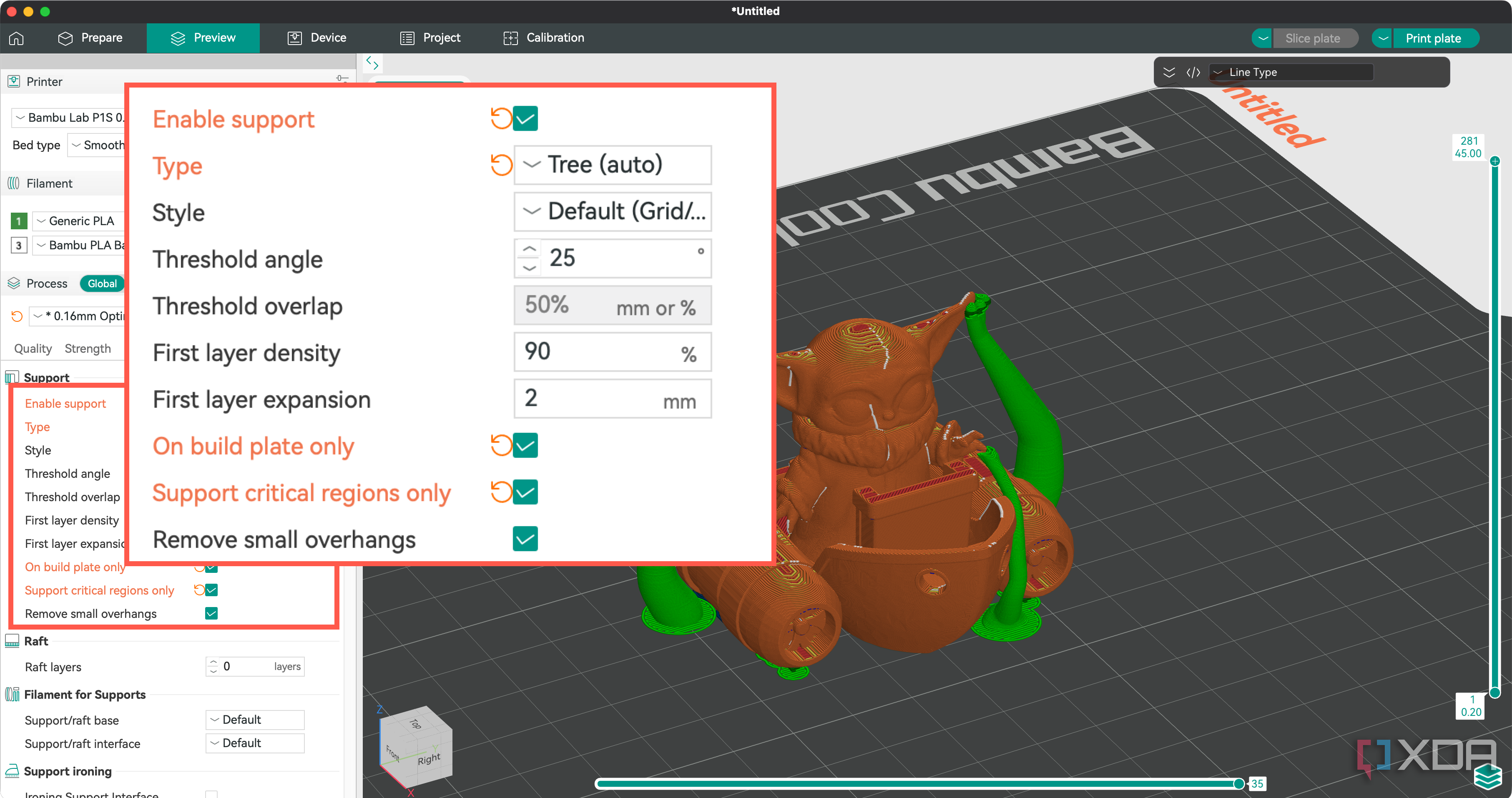
Task: Toggle Remove small overhangs checkbox in sidebar
Action: point(211,613)
